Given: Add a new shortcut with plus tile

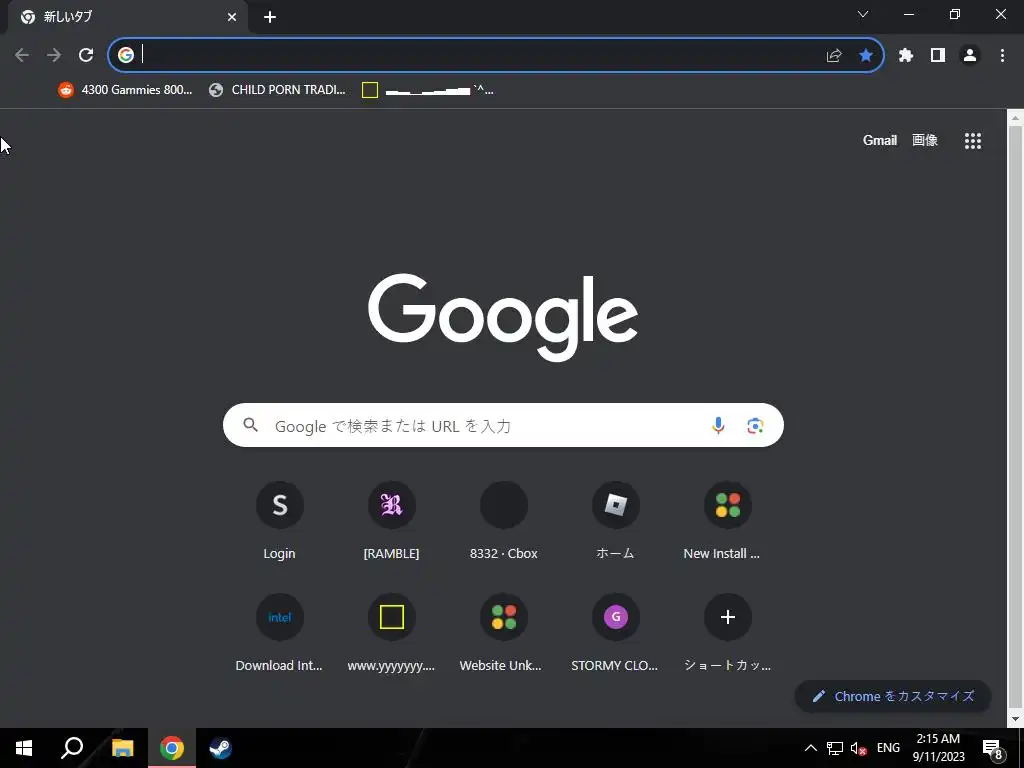Looking at the screenshot, I should [728, 633].
